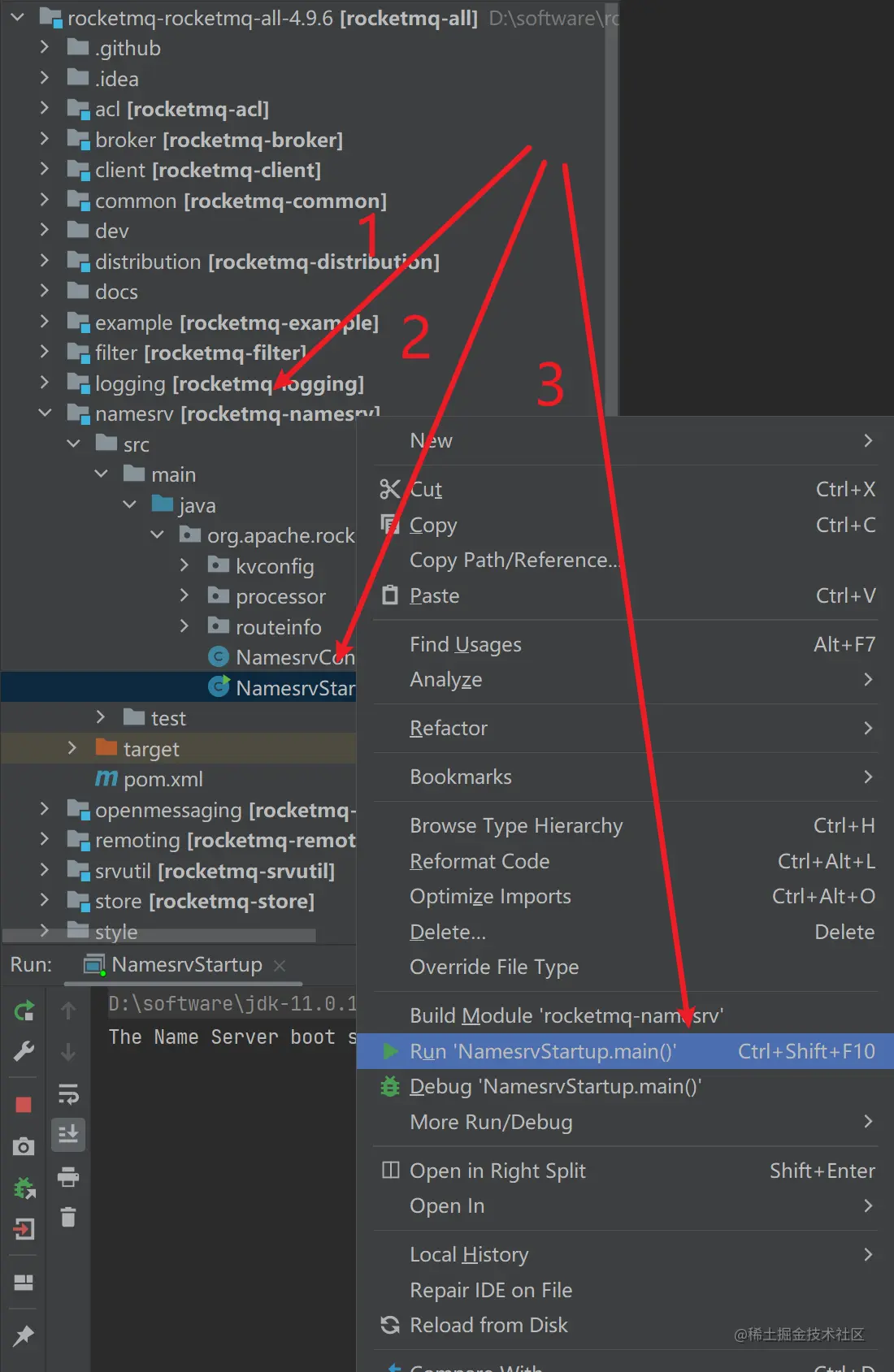Viewport: 894px width, 1372px height.
Task: Click the NamesrvCon class icon in the tree
Action: pyautogui.click(x=219, y=656)
